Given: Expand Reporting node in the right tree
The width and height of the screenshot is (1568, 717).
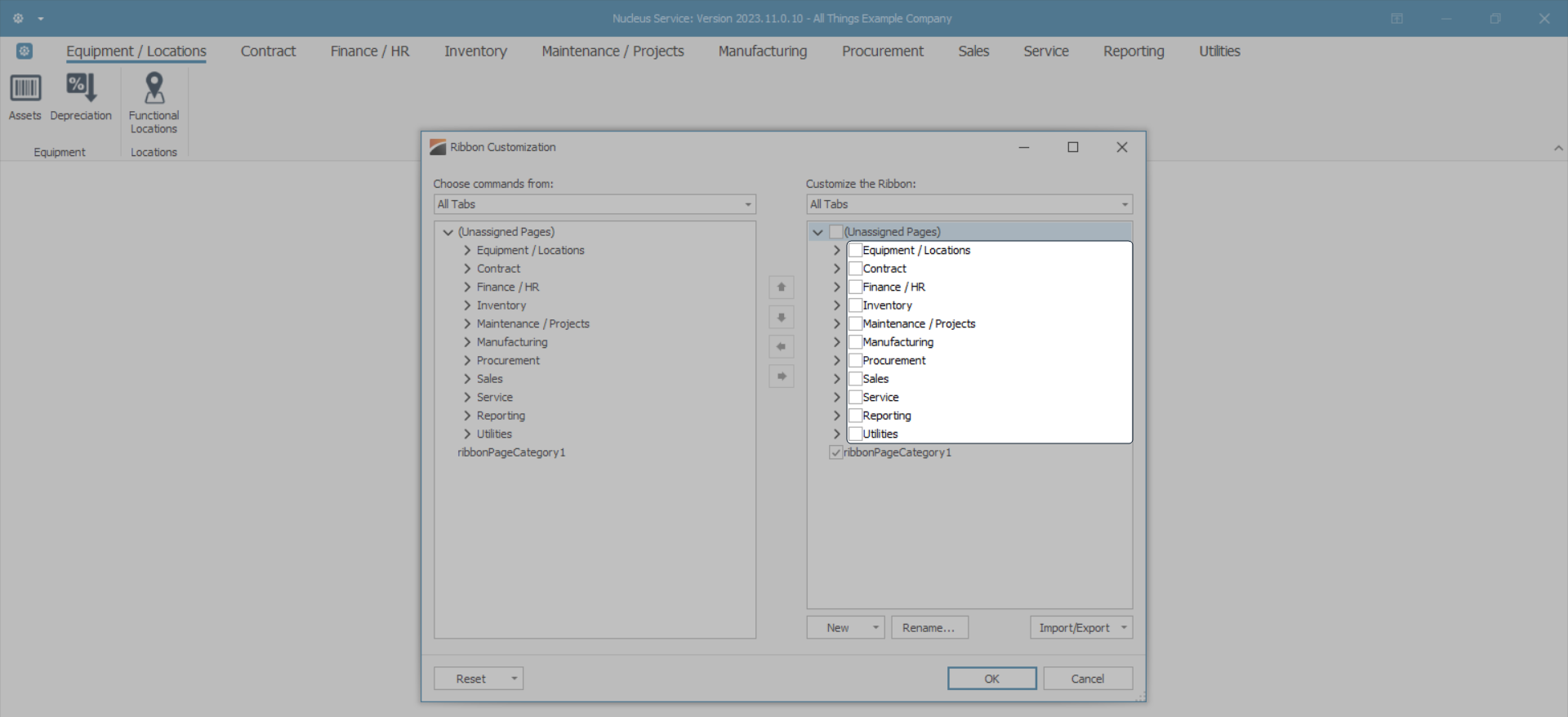Looking at the screenshot, I should (x=837, y=416).
